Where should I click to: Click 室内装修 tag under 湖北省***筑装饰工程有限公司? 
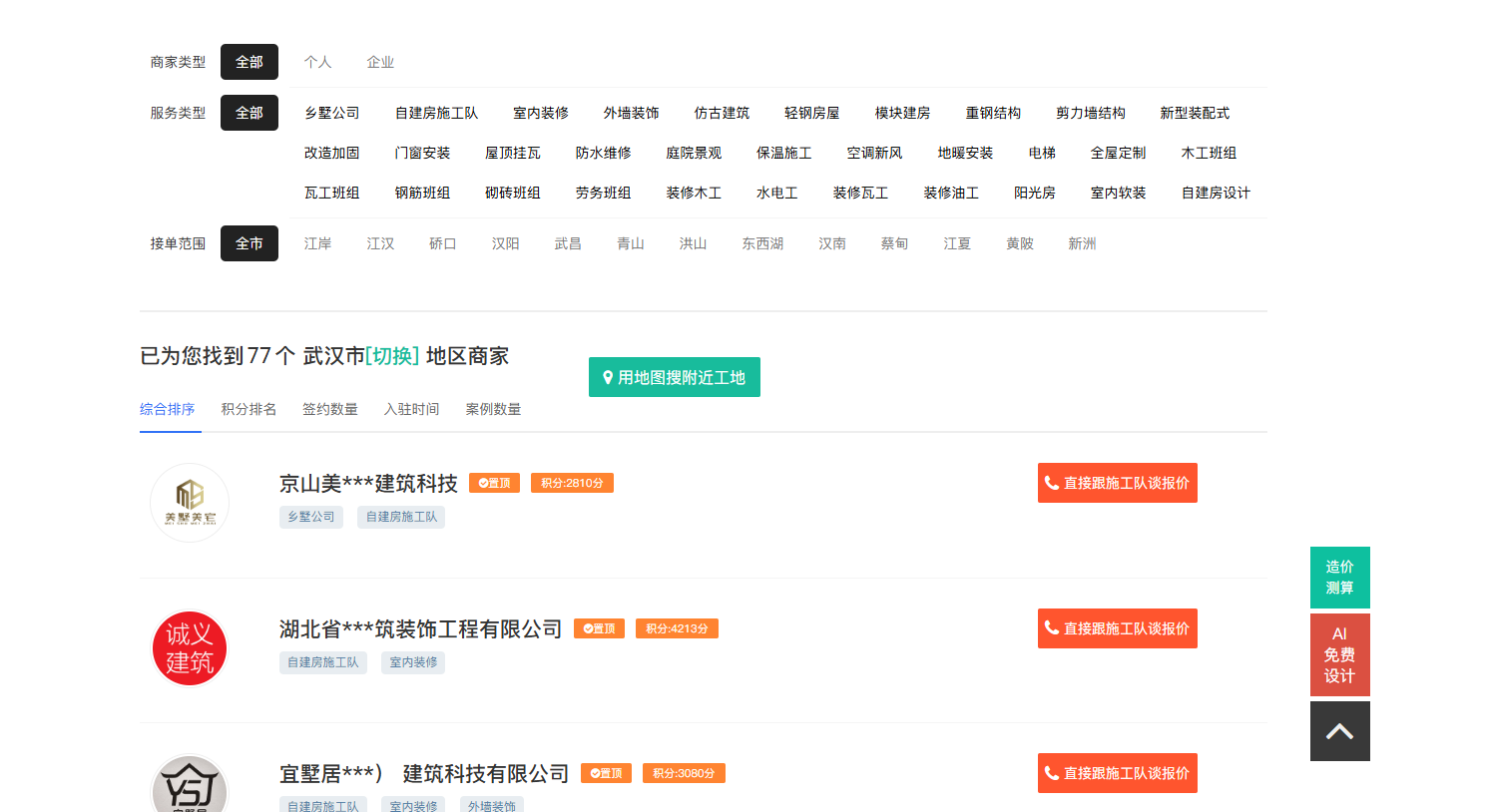pos(413,662)
